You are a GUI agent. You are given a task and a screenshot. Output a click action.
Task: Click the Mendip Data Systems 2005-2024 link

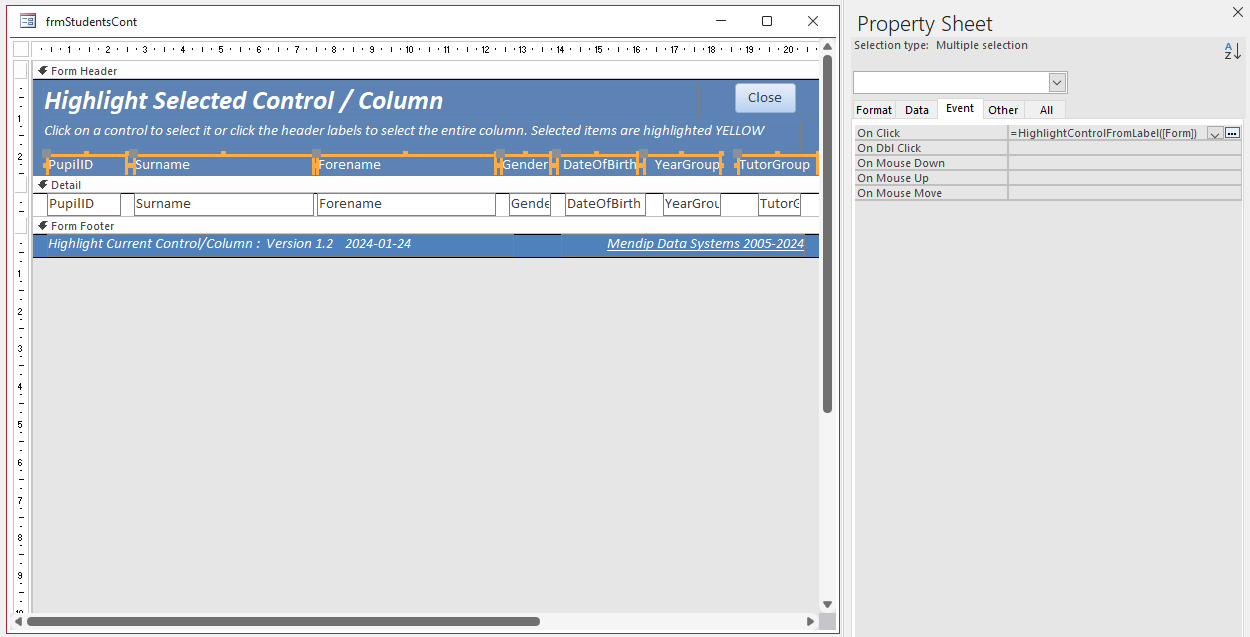coord(705,244)
